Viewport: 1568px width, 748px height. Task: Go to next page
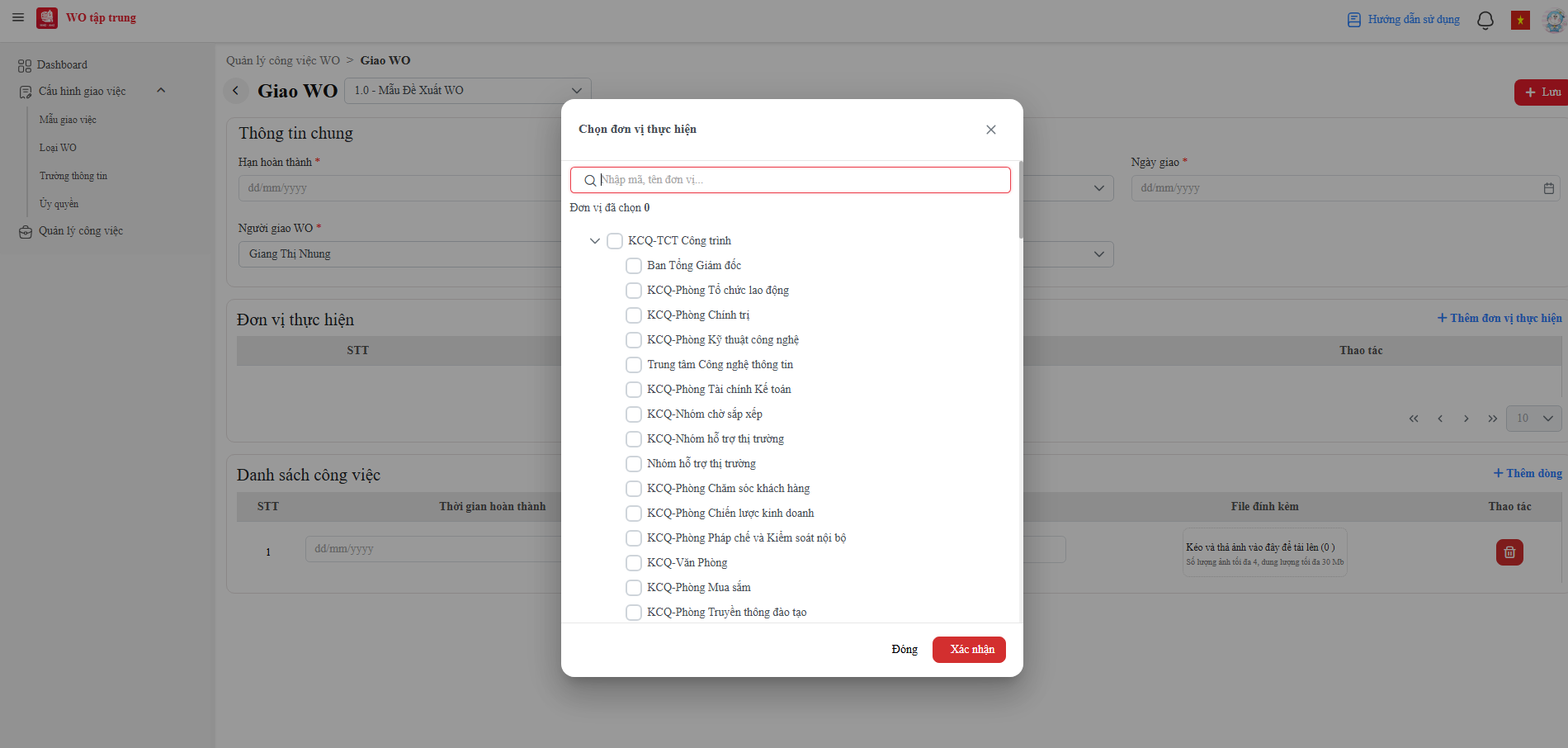[1466, 419]
